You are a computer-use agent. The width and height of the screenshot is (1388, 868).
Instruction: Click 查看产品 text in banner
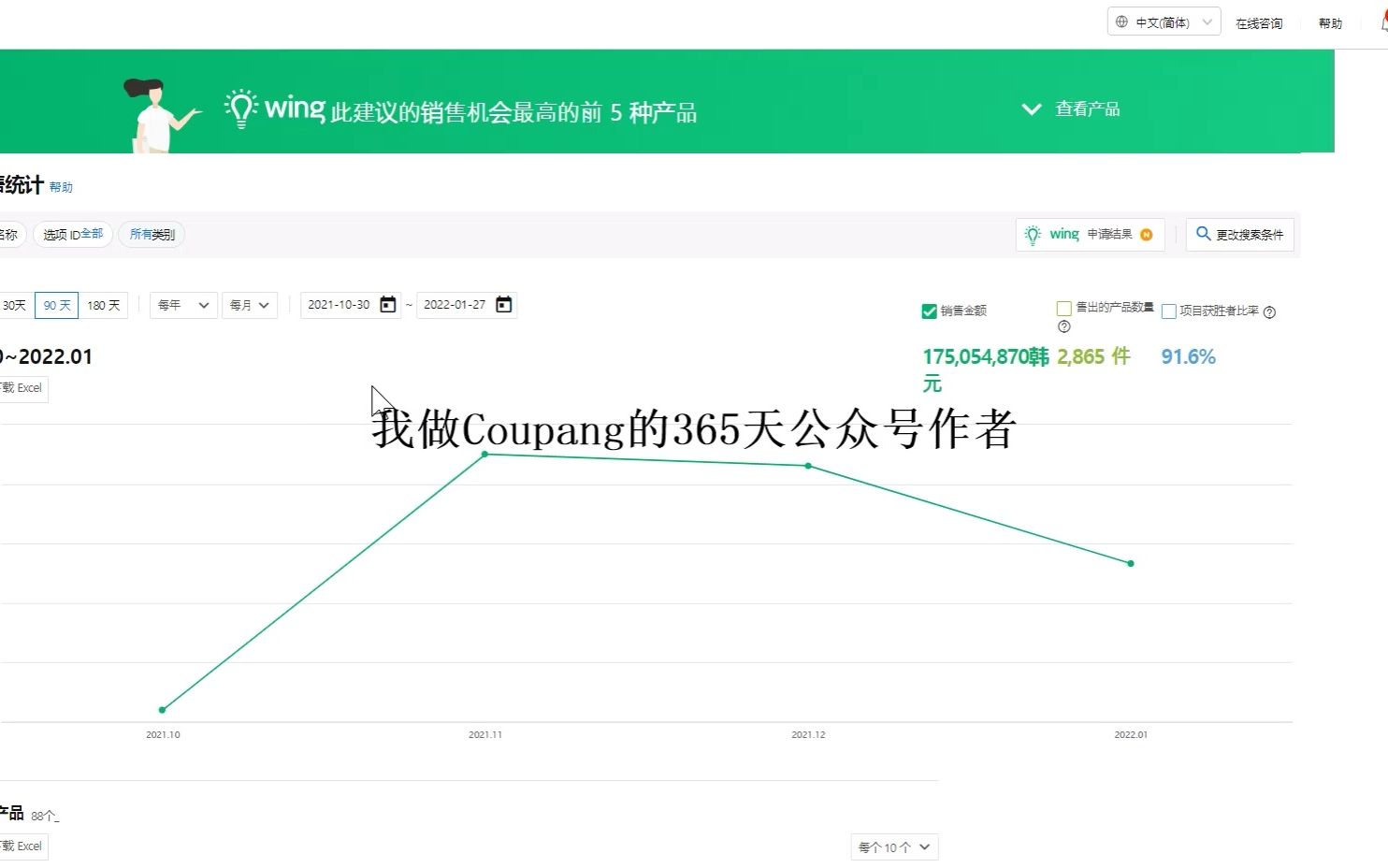[x=1087, y=109]
